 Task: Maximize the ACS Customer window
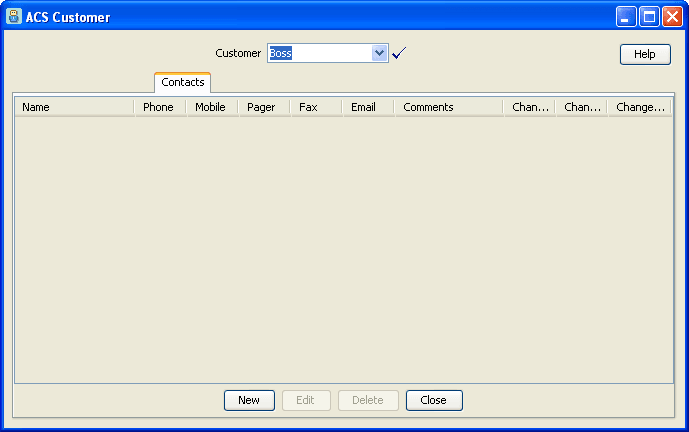point(649,17)
